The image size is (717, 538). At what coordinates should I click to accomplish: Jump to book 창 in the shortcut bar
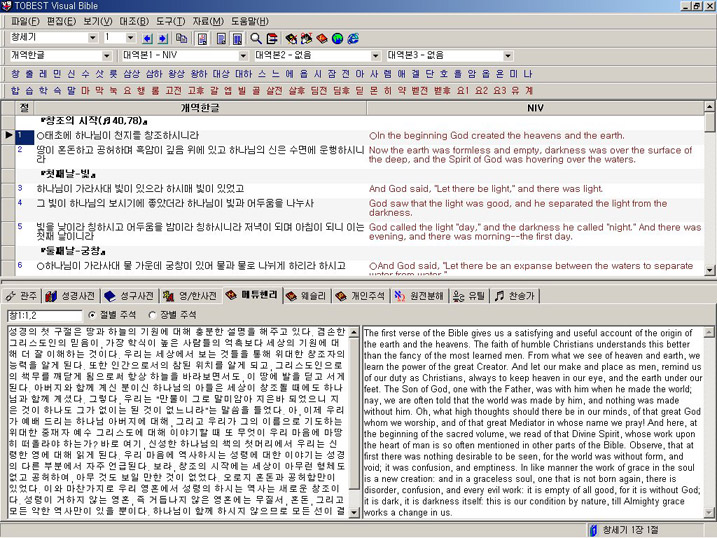tap(15, 74)
